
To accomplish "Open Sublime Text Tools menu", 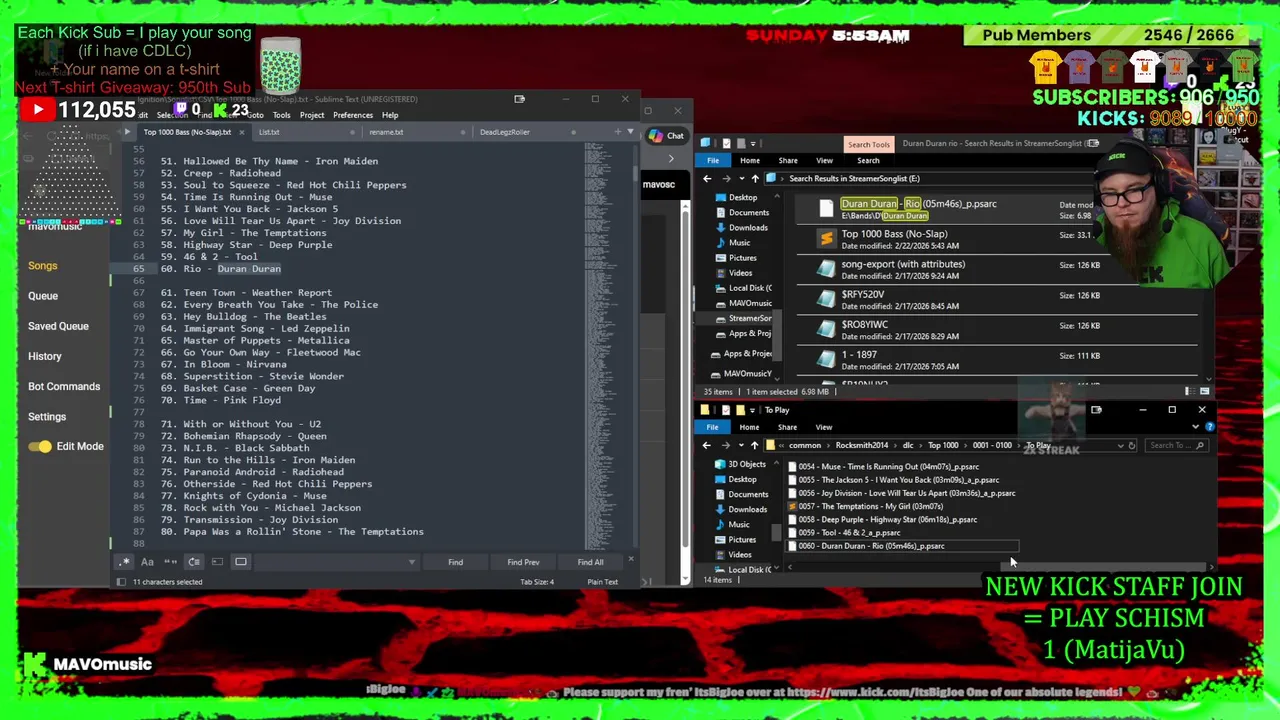I will 282,115.
